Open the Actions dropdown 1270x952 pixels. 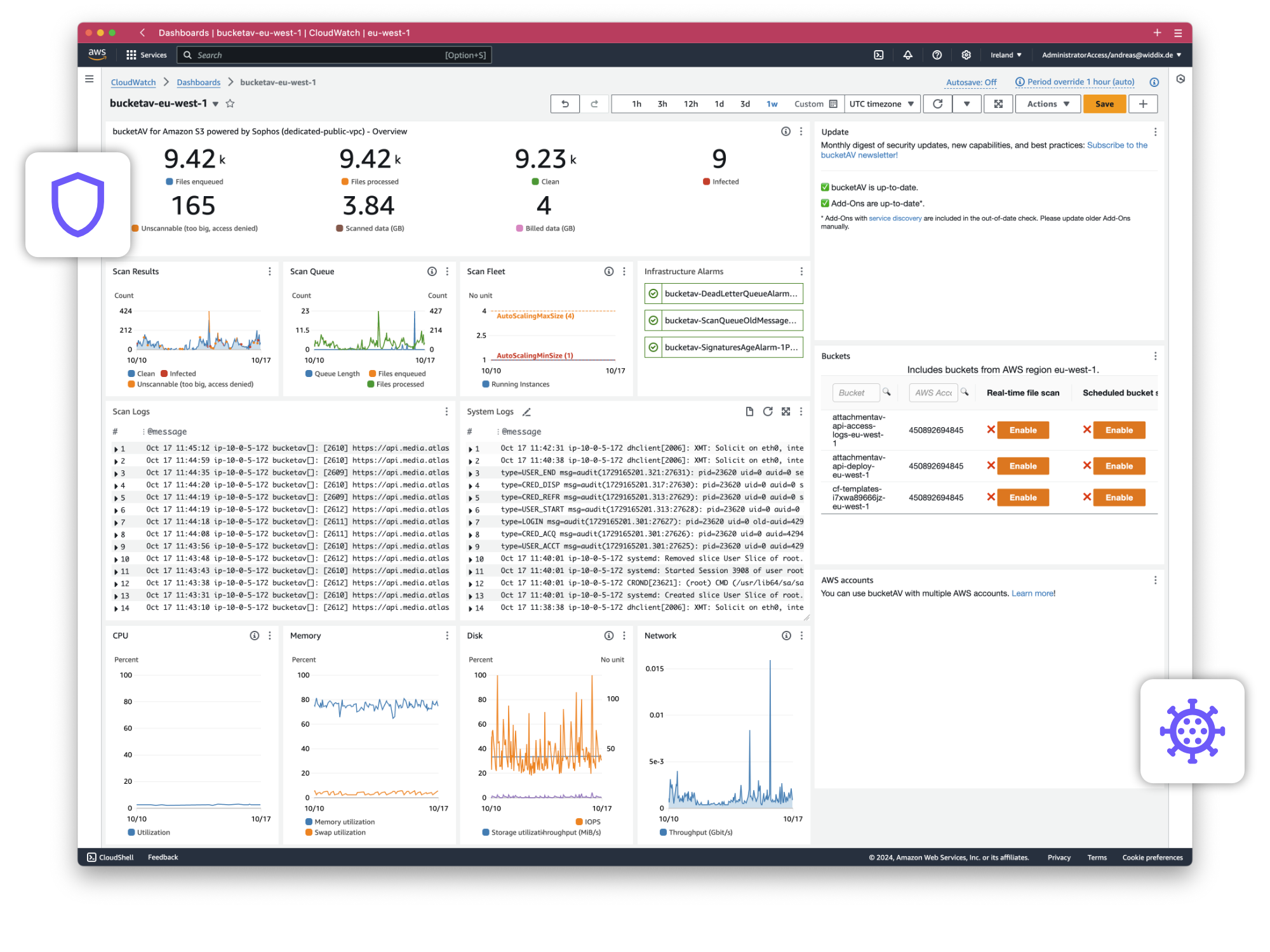pos(1048,104)
